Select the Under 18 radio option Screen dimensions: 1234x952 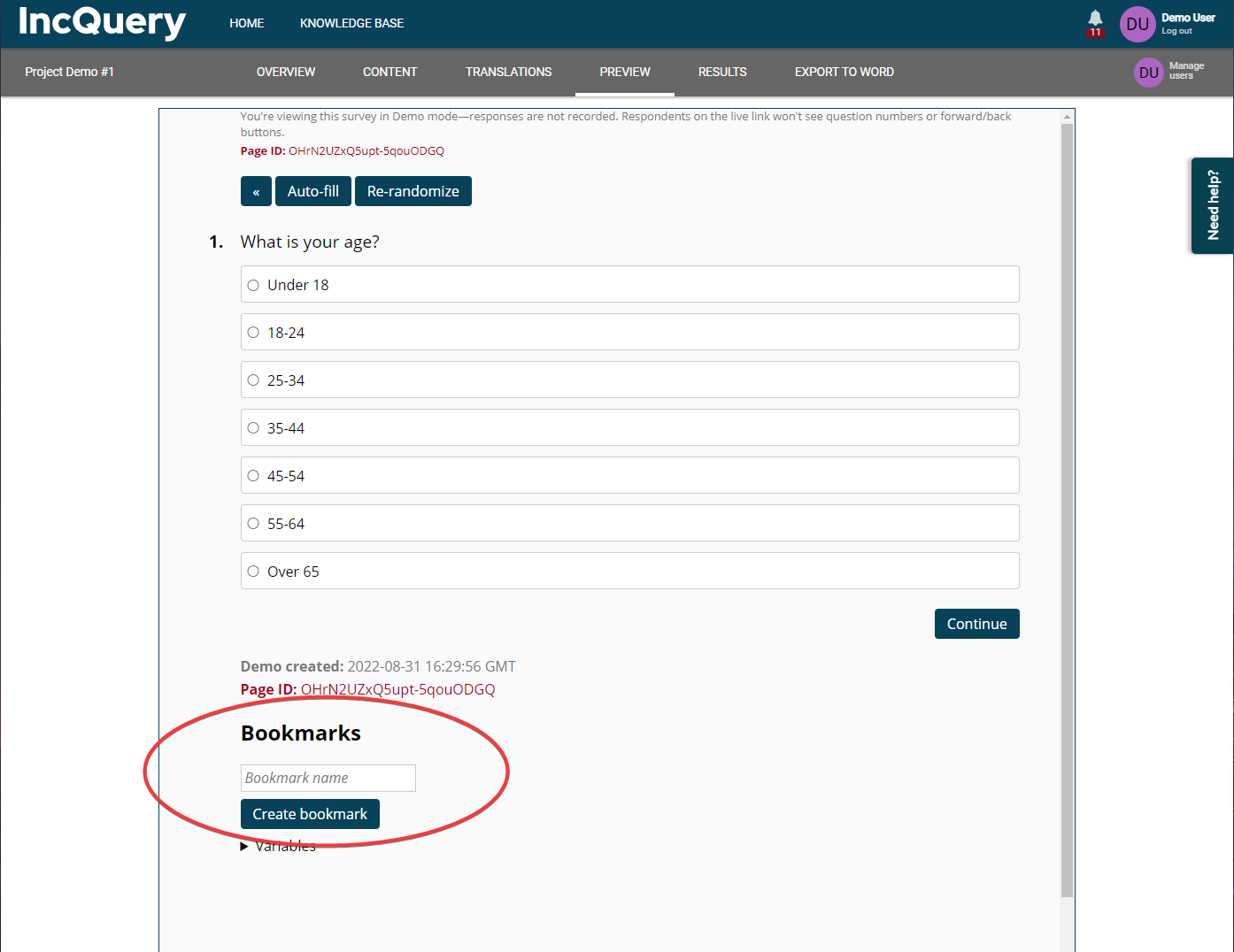[x=253, y=285]
